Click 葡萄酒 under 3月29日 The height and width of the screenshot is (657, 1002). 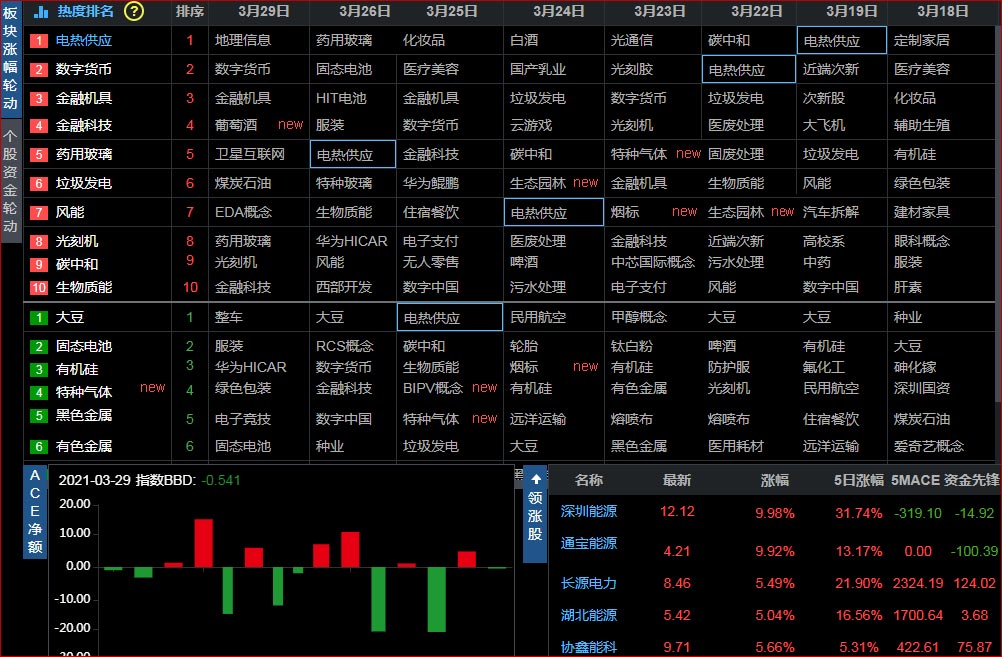point(236,125)
